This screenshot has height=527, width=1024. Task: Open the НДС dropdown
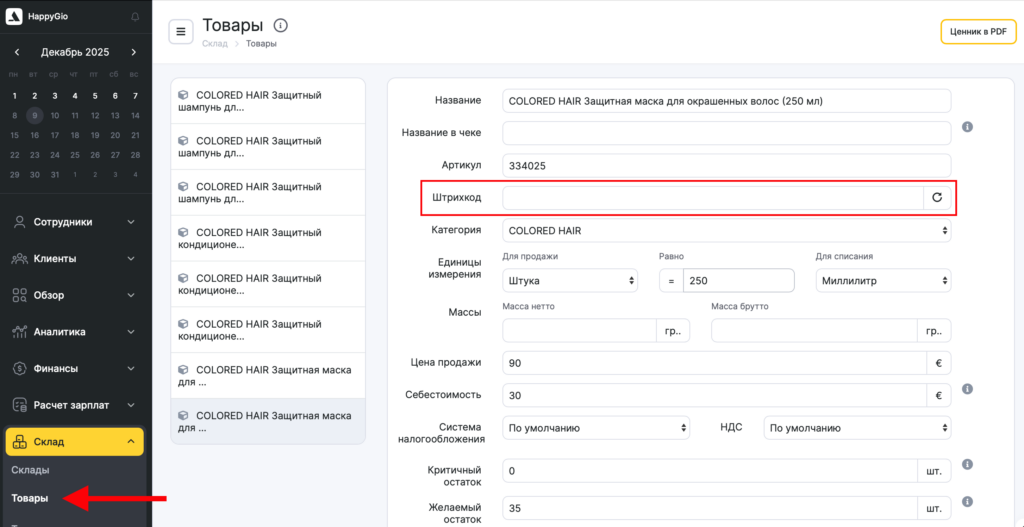pyautogui.click(x=856, y=428)
